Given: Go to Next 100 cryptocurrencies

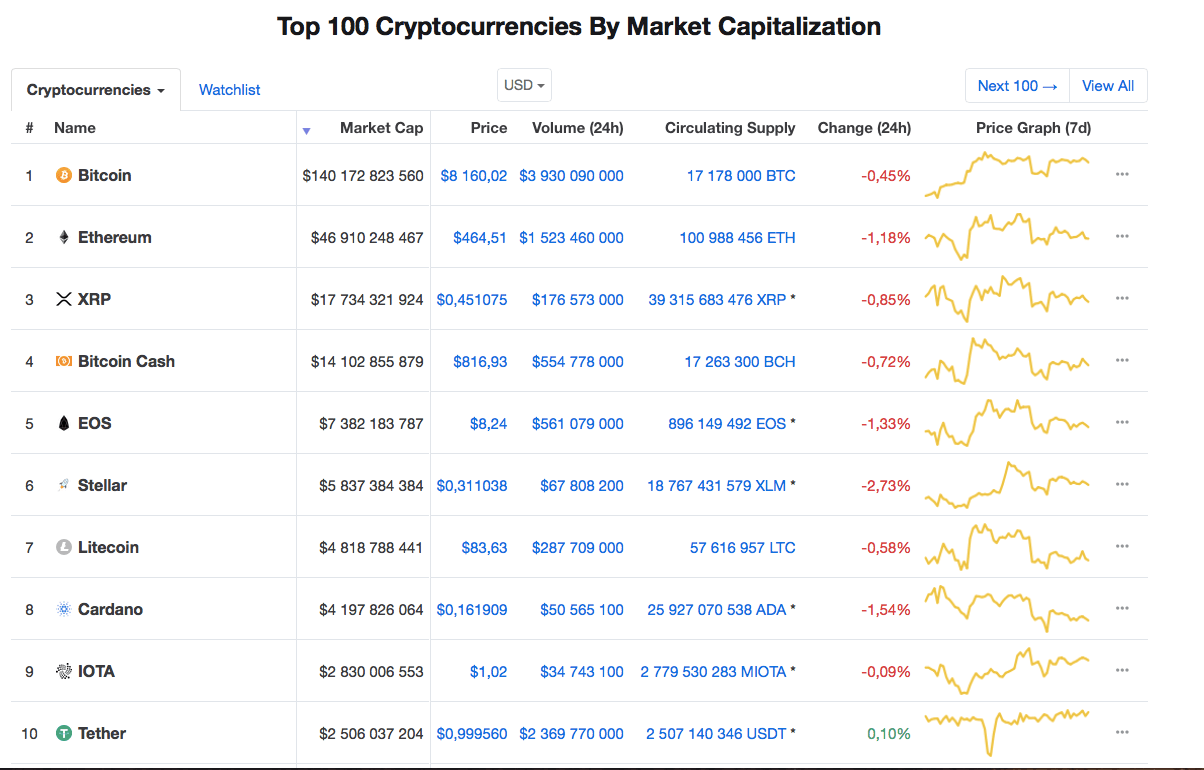Looking at the screenshot, I should (x=1017, y=86).
